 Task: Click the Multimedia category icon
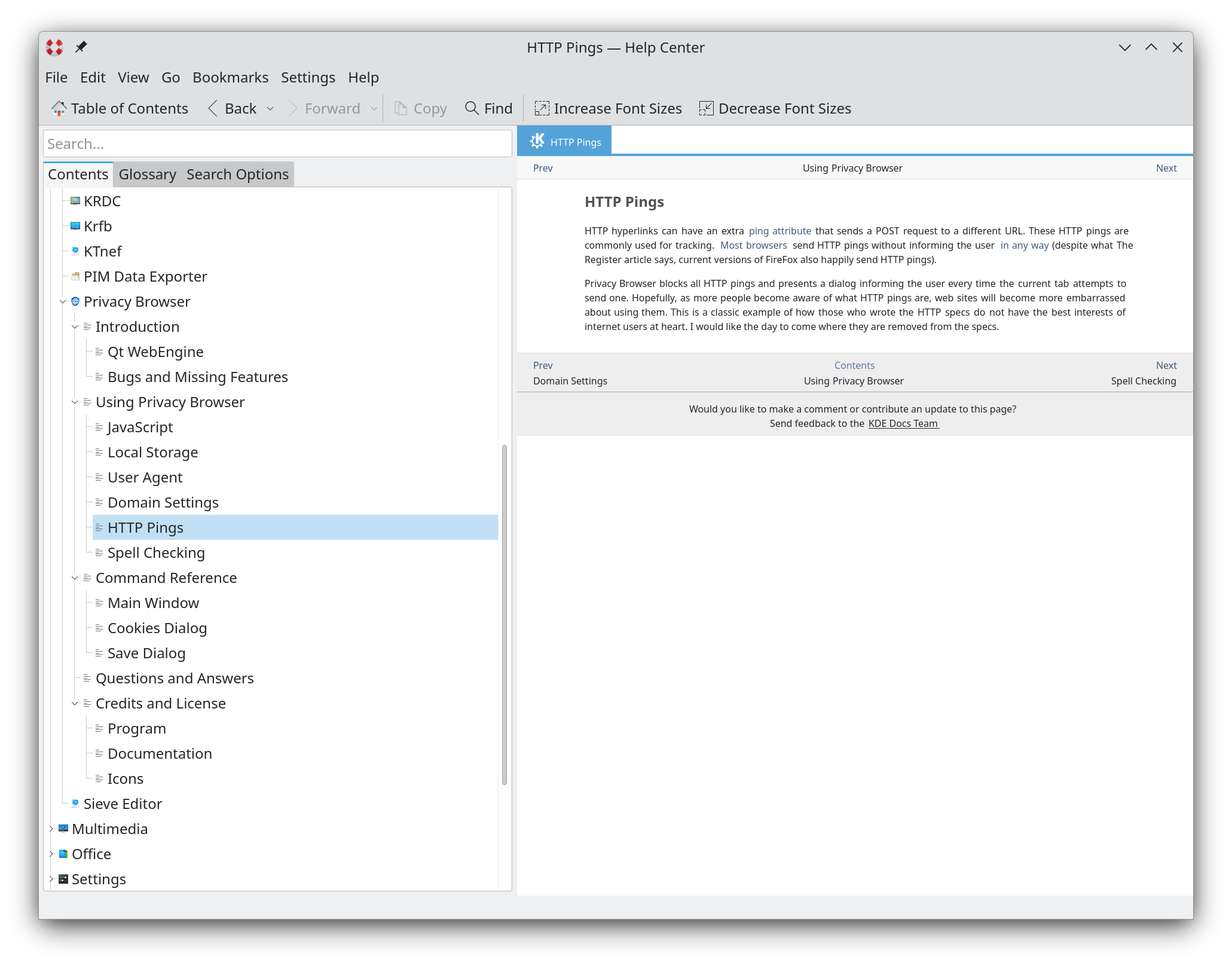tap(63, 829)
